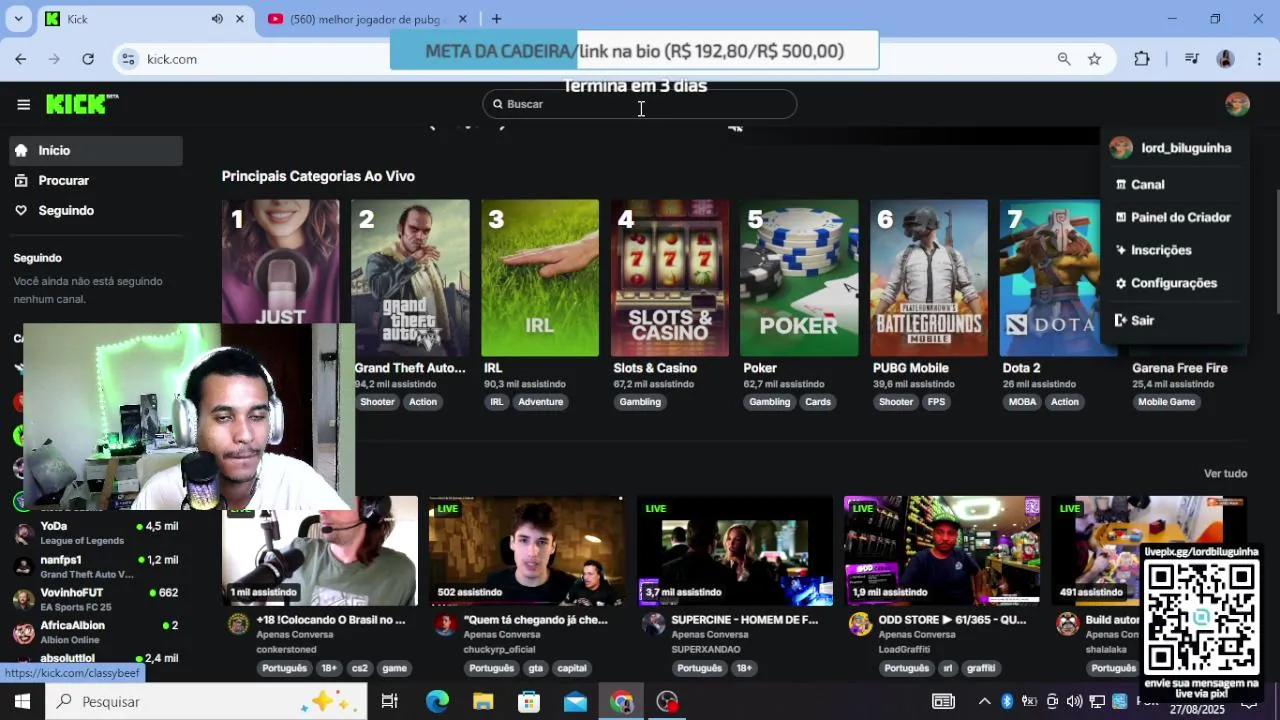Viewport: 1280px width, 720px height.
Task: Reload the kick.com page
Action: (88, 59)
